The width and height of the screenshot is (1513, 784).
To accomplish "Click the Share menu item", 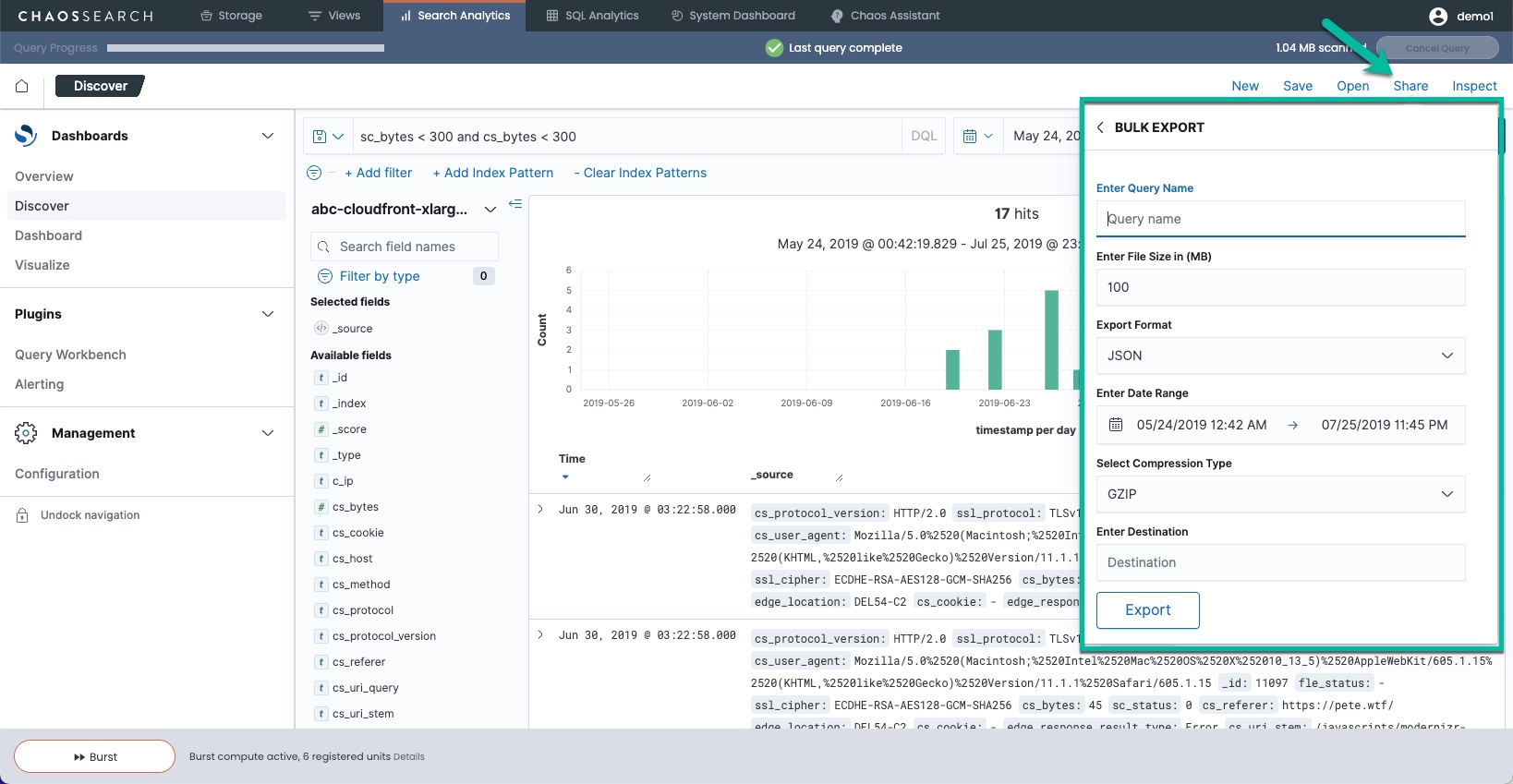I will coord(1410,86).
